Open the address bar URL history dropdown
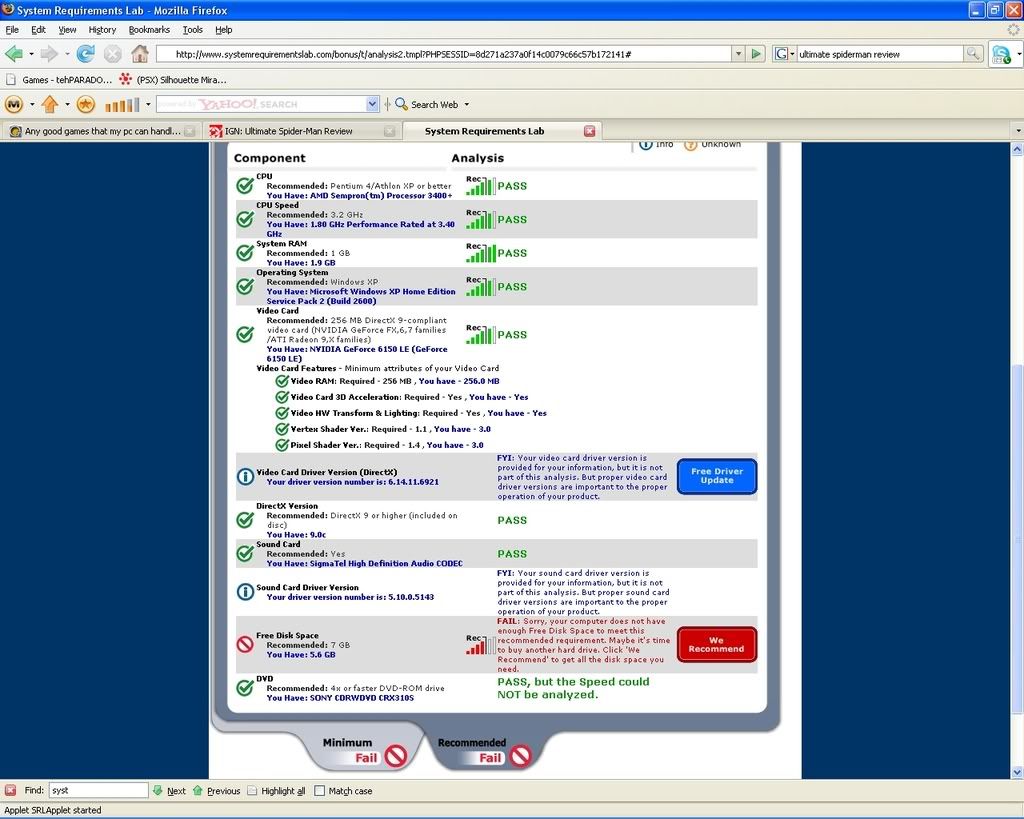This screenshot has width=1024, height=819. (738, 53)
